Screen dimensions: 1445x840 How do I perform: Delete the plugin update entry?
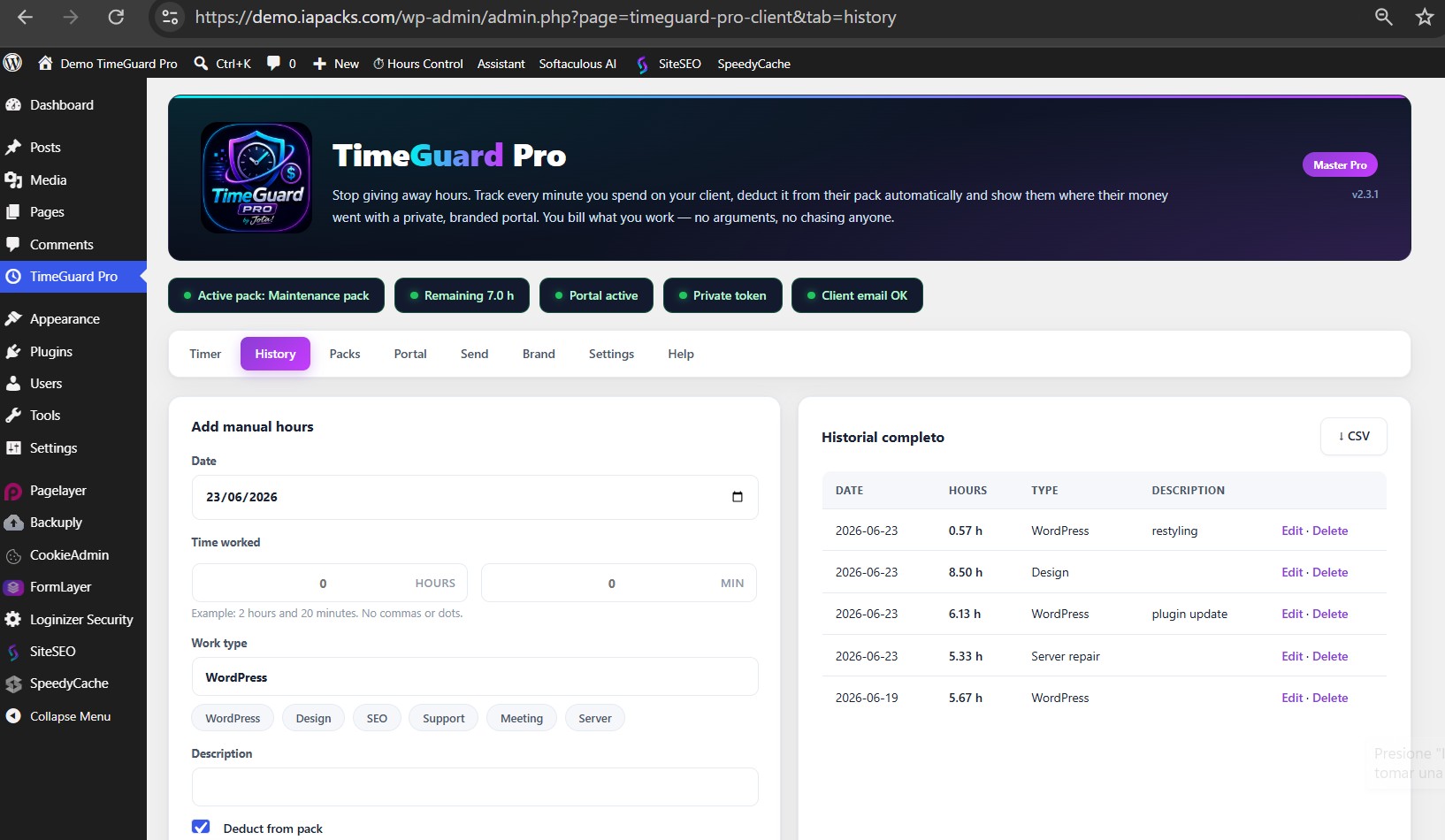pyautogui.click(x=1330, y=614)
